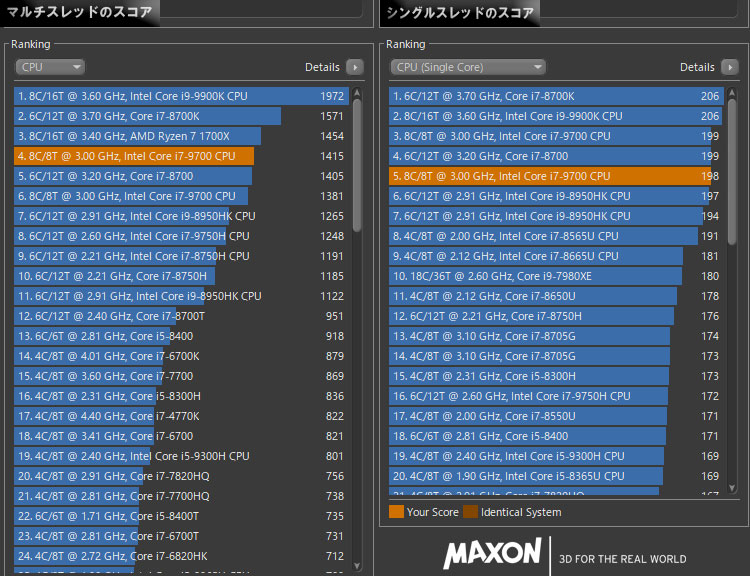Select the Core i7-6700K row scoring 879
750x576 pixels.
coord(181,356)
